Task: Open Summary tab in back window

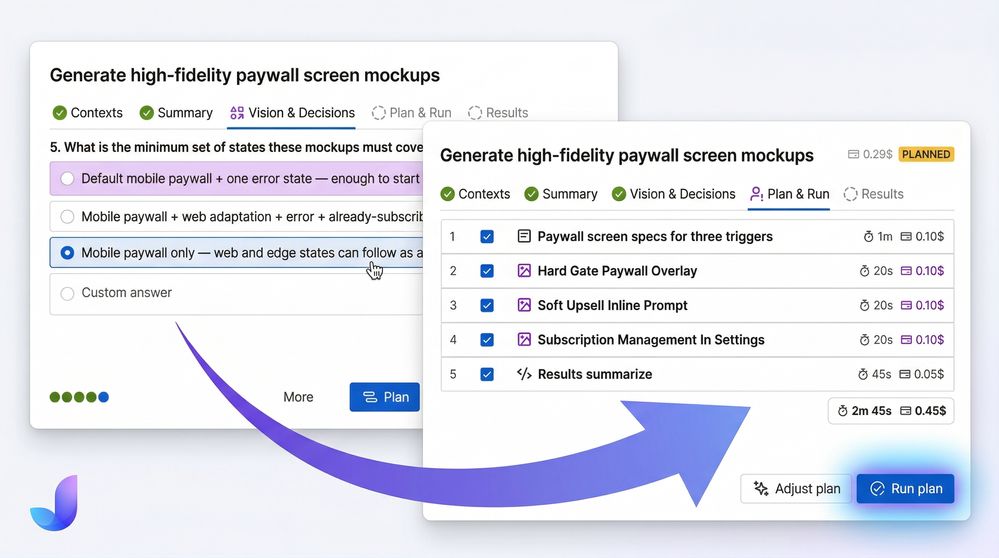Action: tap(176, 113)
